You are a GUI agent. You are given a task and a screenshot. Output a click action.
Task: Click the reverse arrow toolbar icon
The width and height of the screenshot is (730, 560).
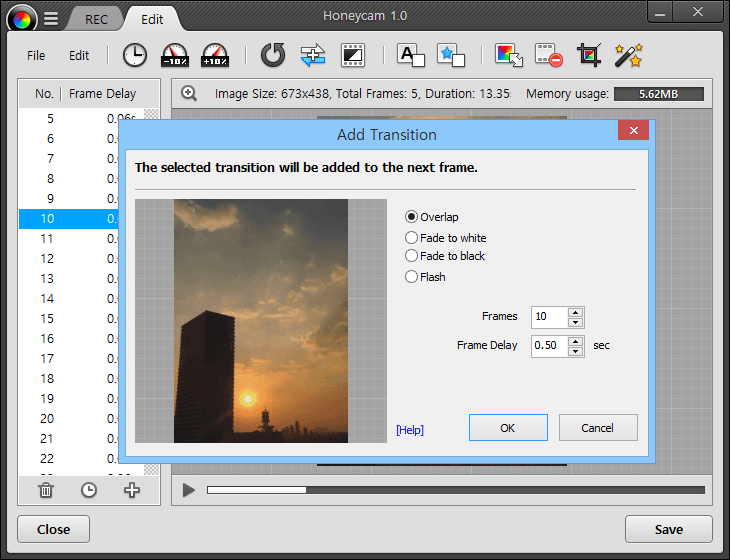point(273,55)
